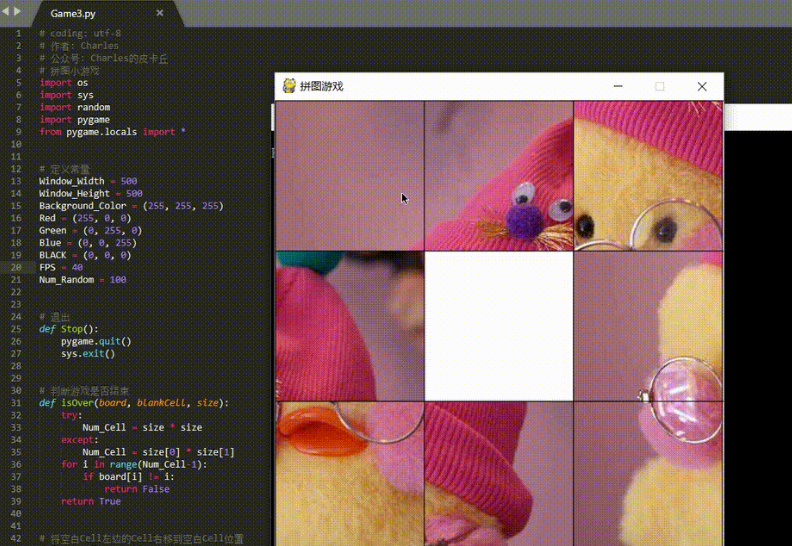Close the 拼图游戏 puzzle window
The image size is (792, 546).
(702, 86)
